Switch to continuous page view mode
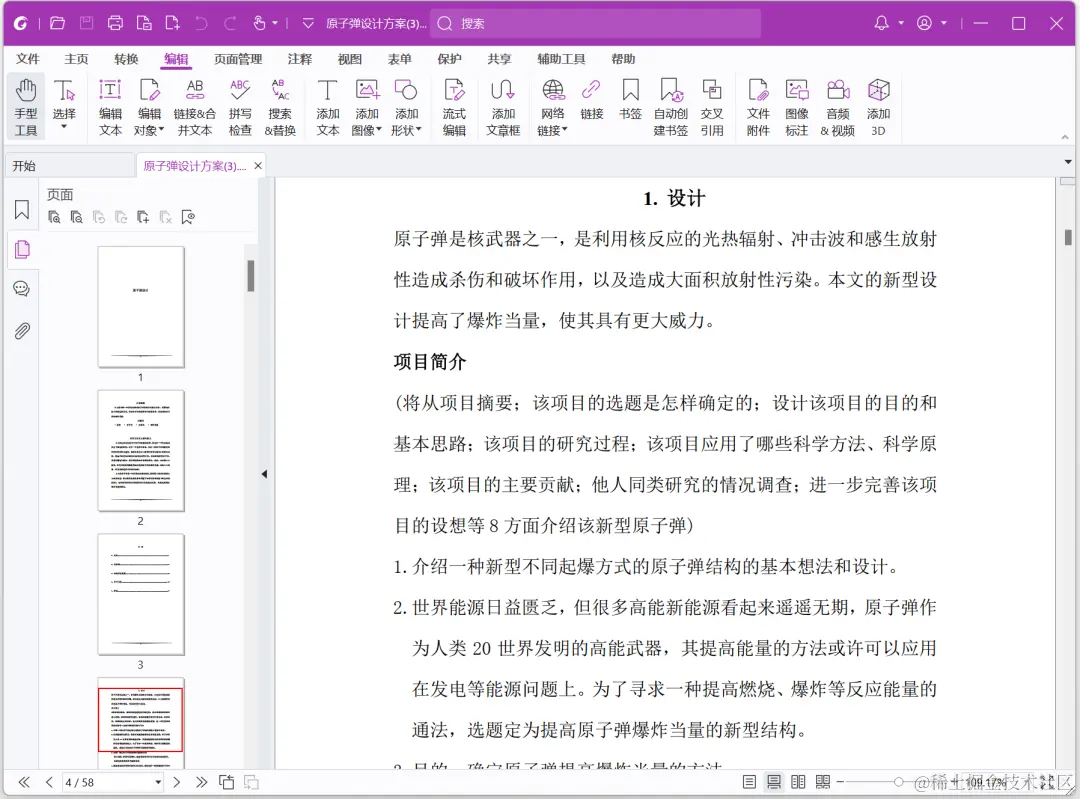Viewport: 1080px width, 799px height. (774, 782)
